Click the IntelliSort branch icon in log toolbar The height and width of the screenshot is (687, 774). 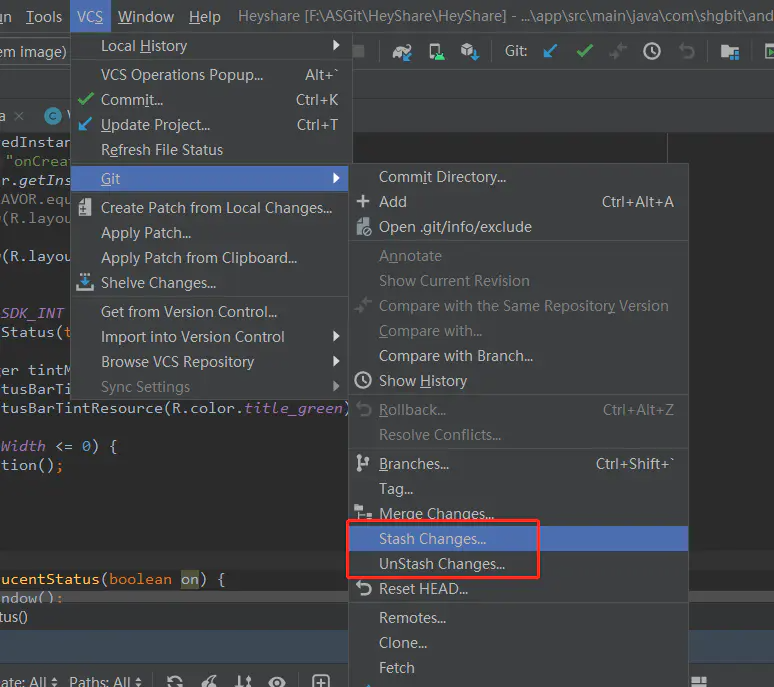click(243, 681)
